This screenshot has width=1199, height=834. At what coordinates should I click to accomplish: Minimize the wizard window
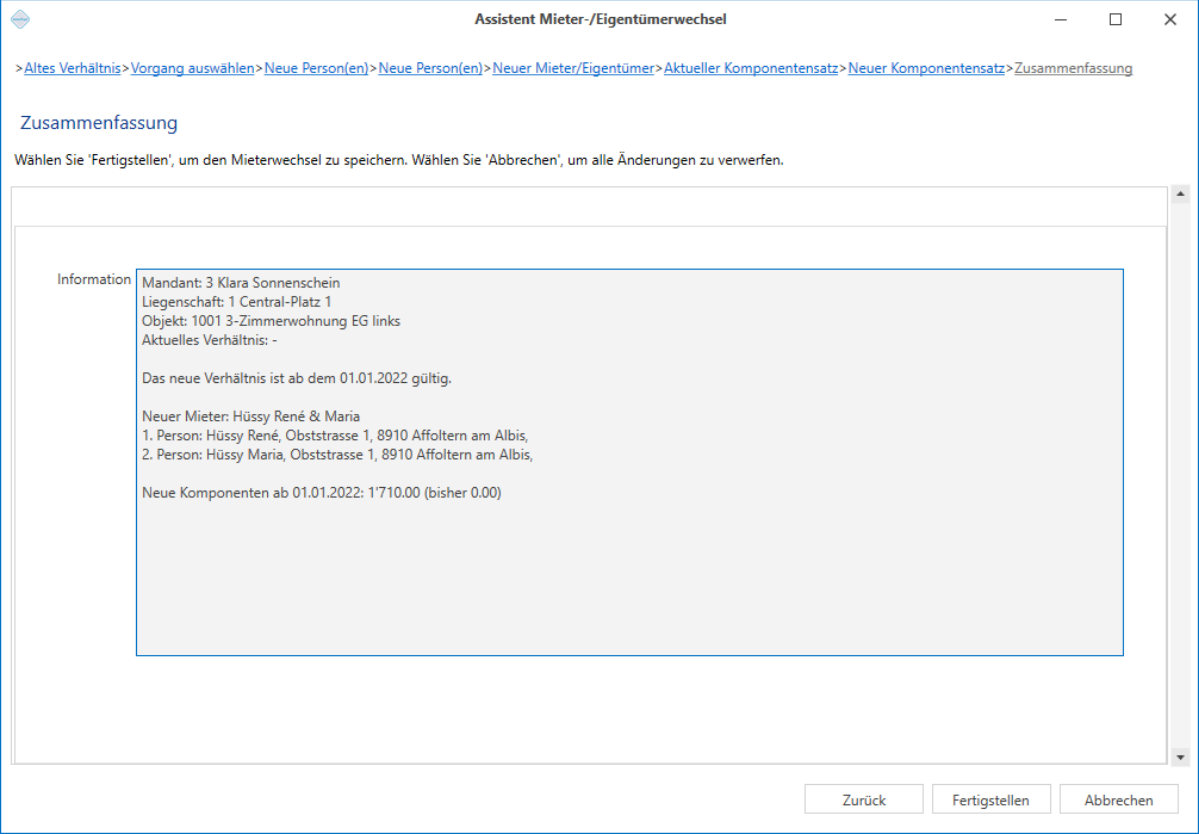point(1061,19)
